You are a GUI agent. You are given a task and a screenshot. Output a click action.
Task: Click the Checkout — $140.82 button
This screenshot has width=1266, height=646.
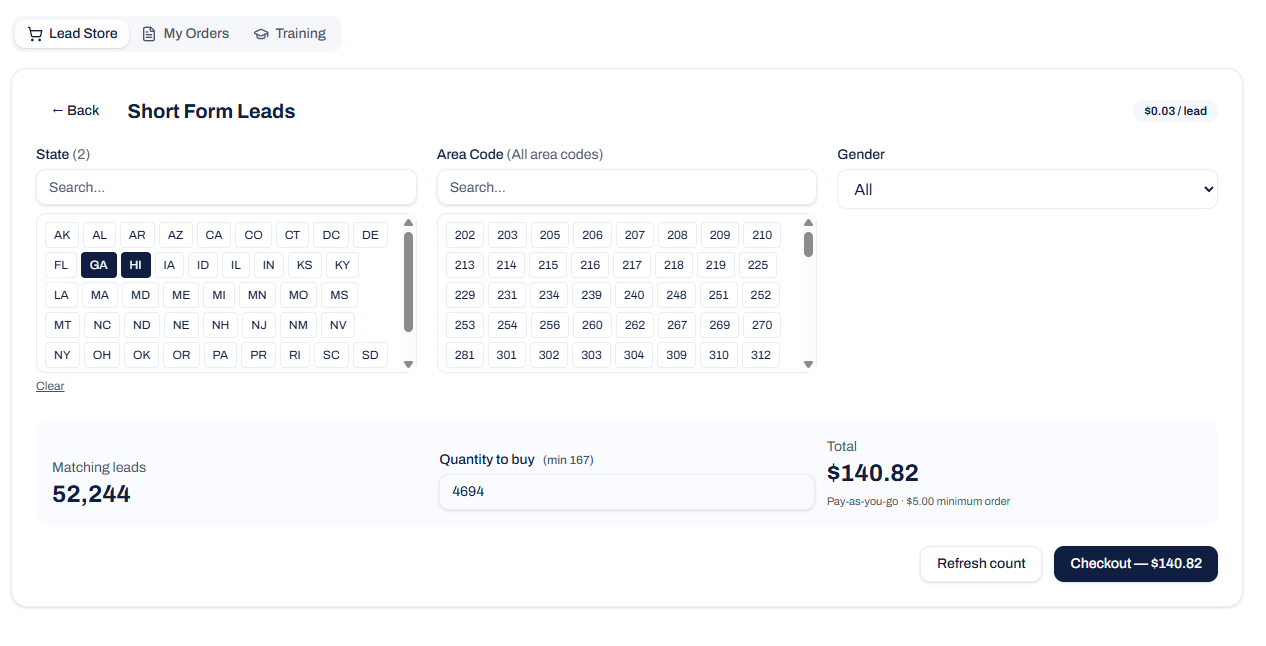1136,564
